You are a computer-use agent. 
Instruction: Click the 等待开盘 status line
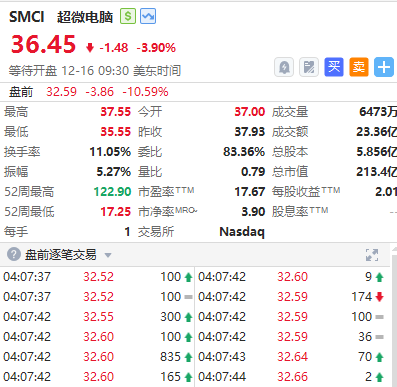pyautogui.click(x=95, y=71)
